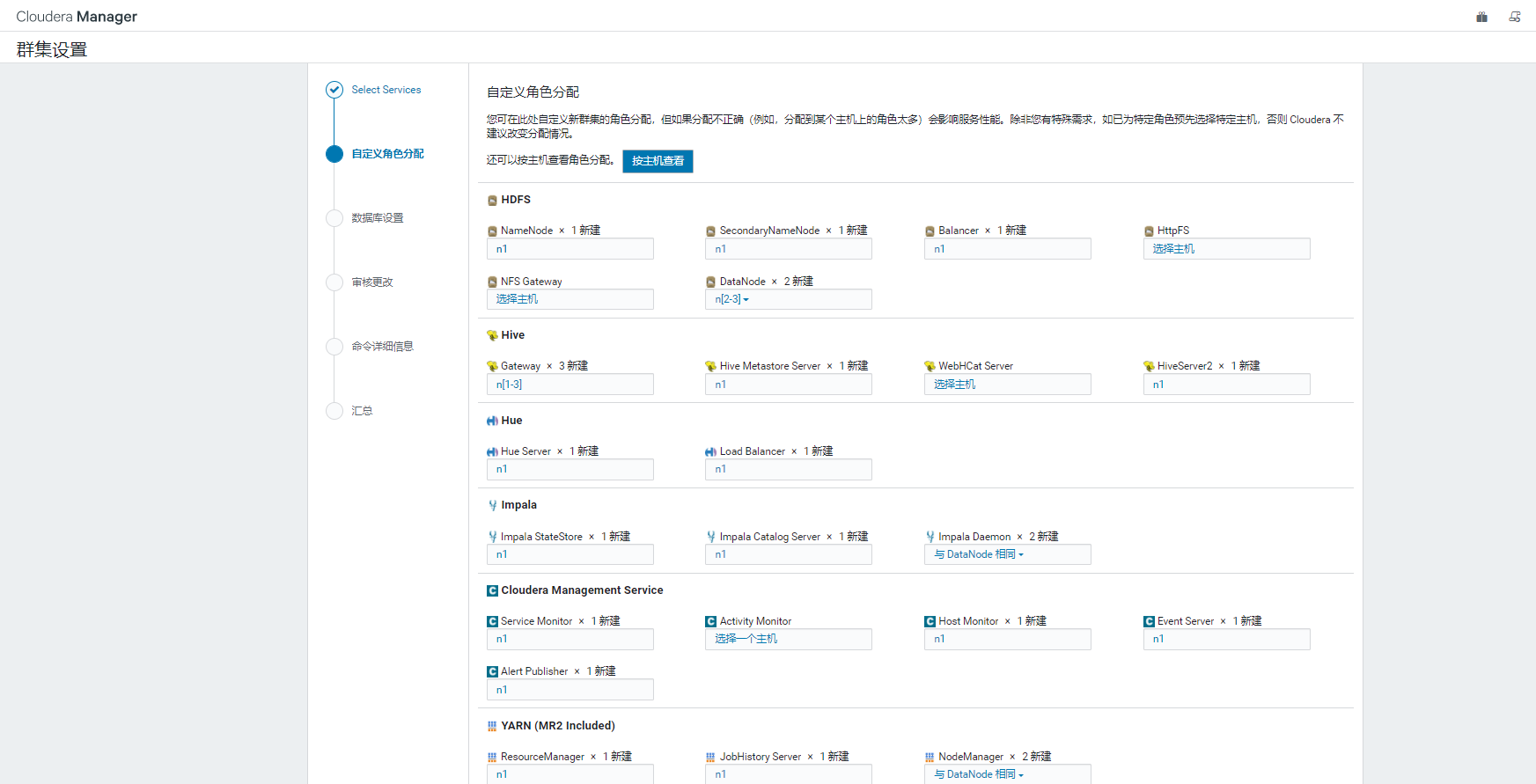The height and width of the screenshot is (784, 1536).
Task: Click the Hive service bee icon
Action: 492,335
